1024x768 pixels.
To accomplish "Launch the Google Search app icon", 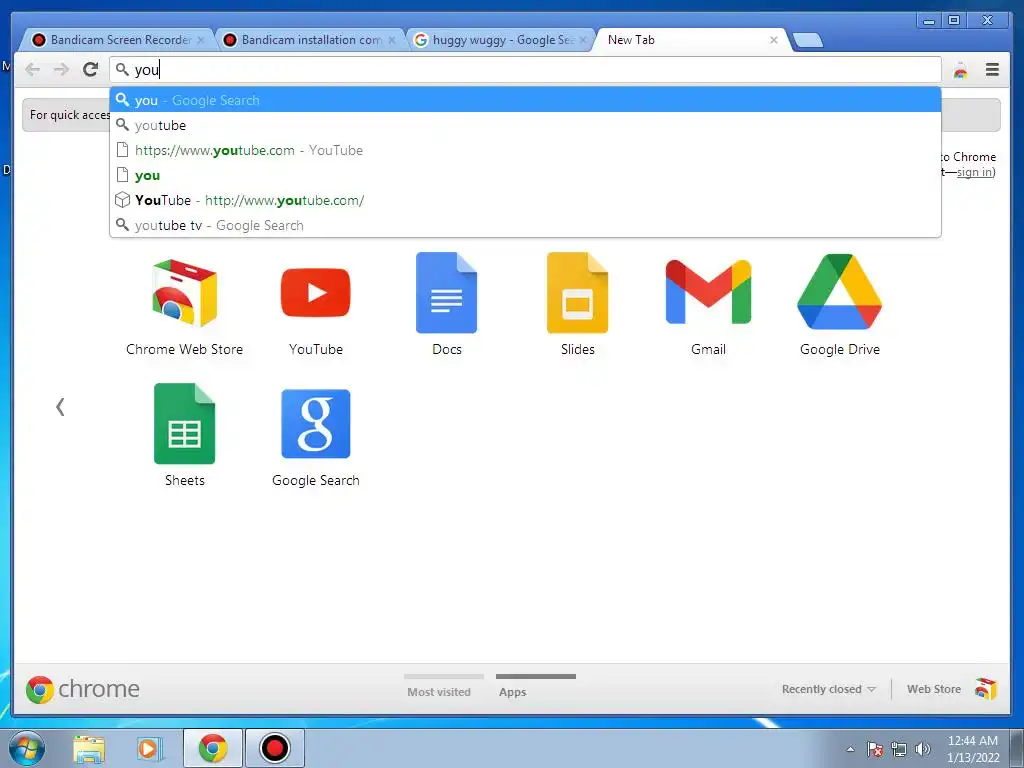I will tap(315, 424).
